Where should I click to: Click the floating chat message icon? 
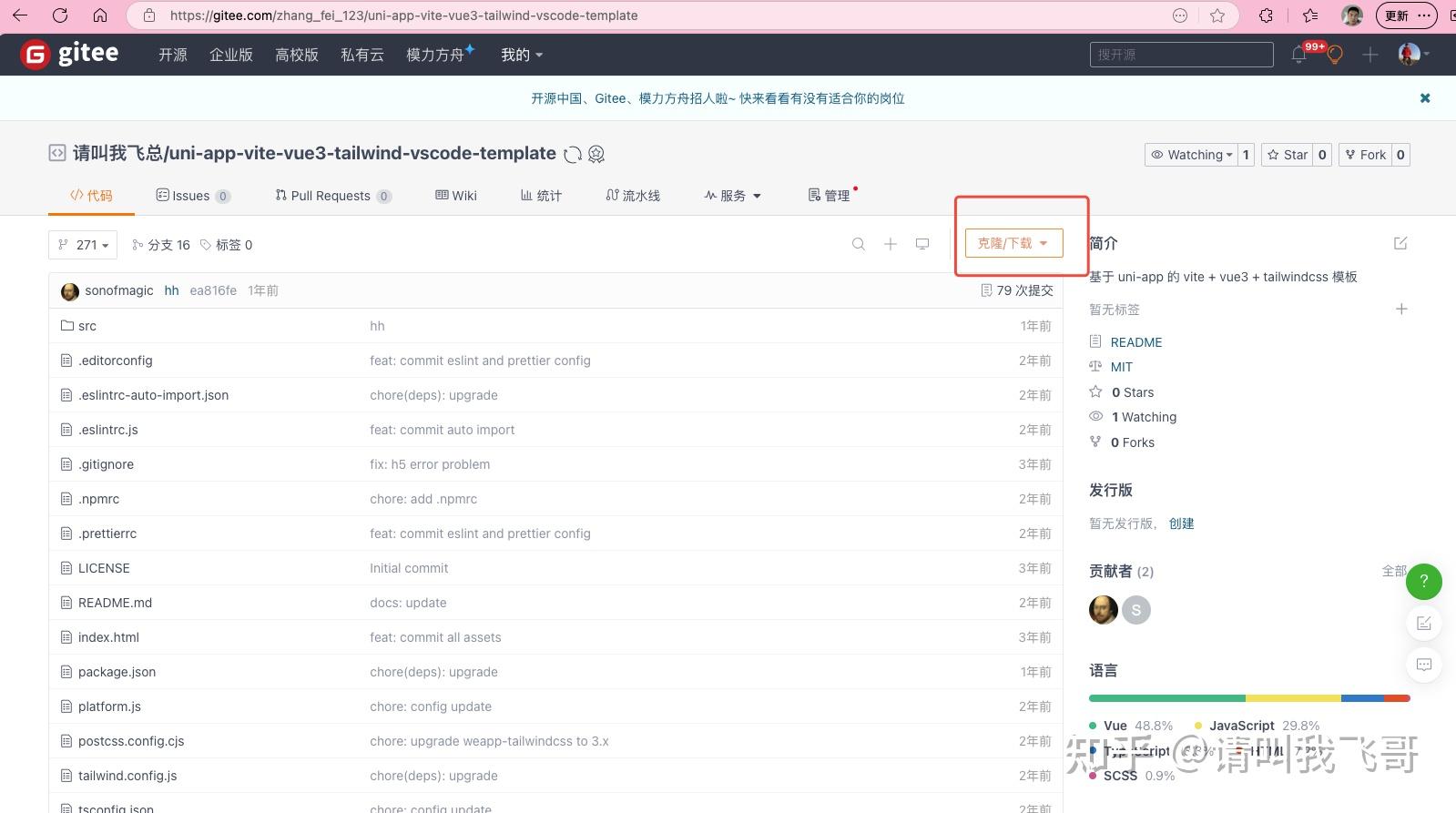[x=1424, y=665]
